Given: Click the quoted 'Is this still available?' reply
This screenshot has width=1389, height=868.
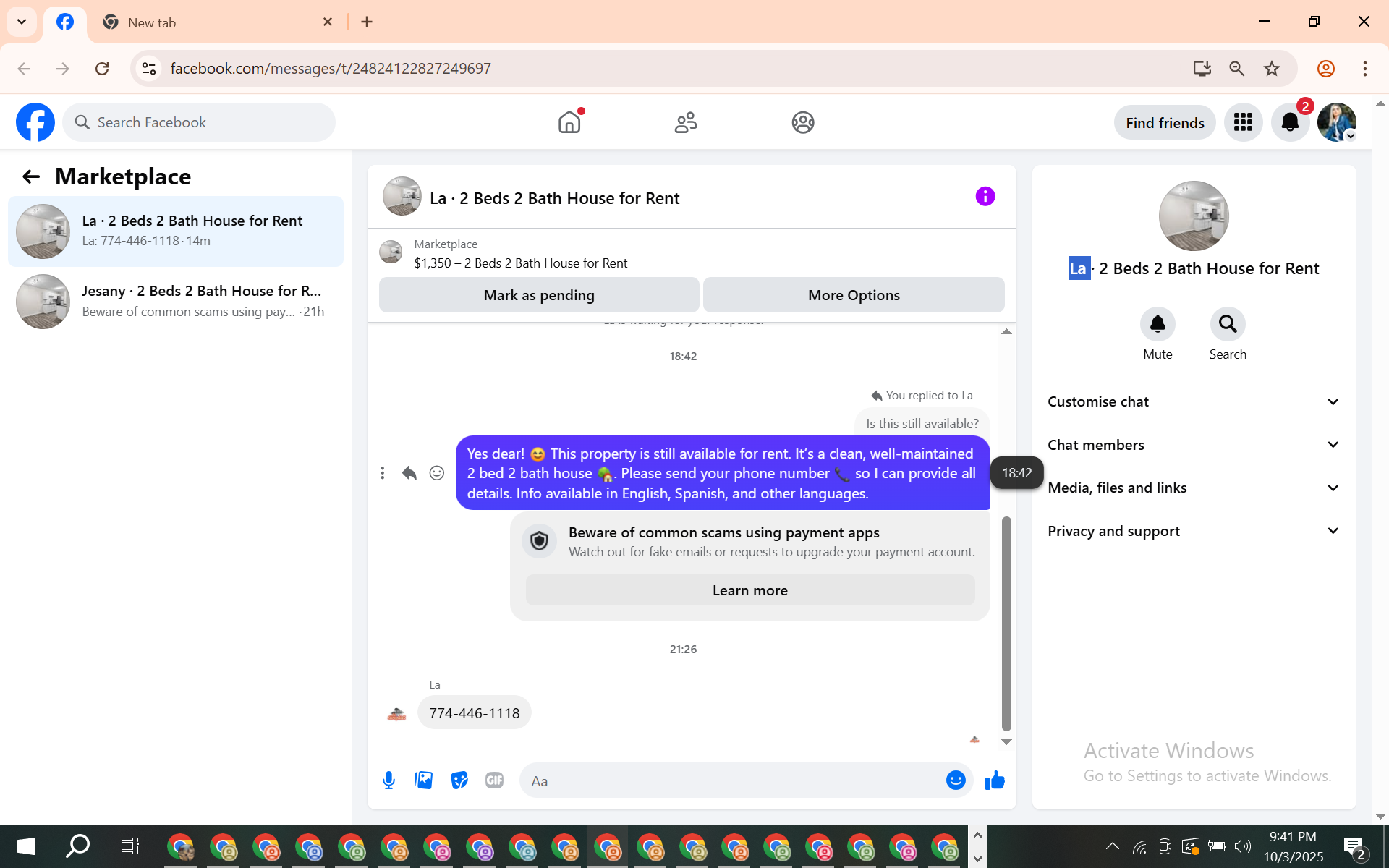Looking at the screenshot, I should [922, 424].
